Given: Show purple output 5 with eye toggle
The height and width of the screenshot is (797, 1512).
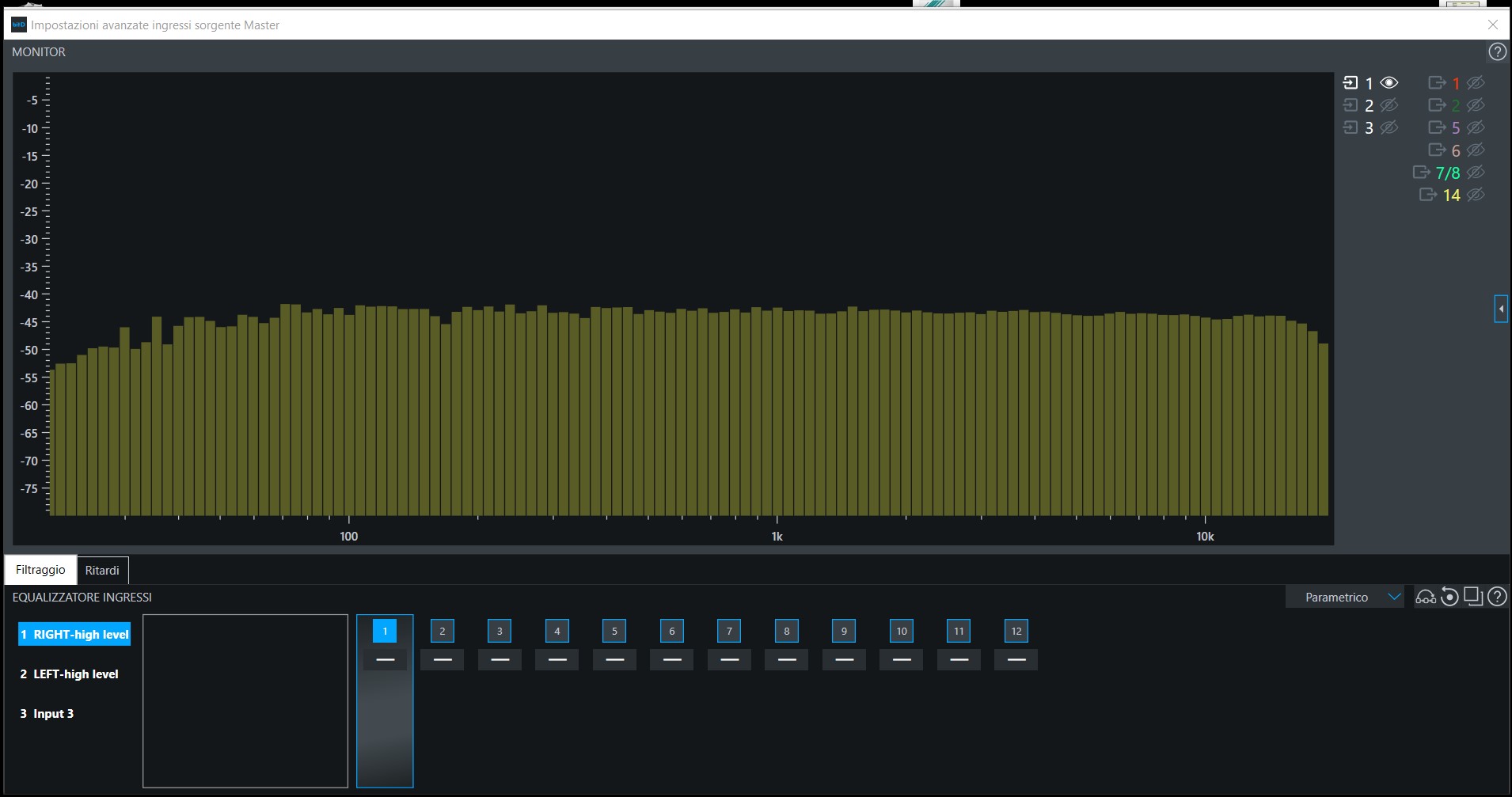Looking at the screenshot, I should 1476,127.
